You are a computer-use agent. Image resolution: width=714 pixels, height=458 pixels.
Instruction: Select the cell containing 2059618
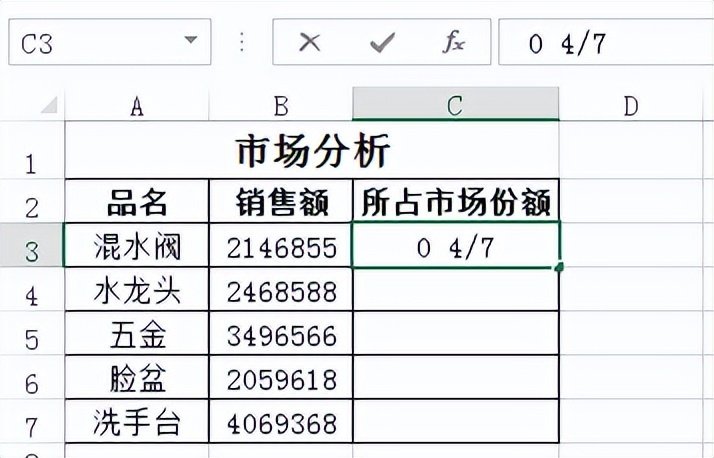[x=281, y=377]
